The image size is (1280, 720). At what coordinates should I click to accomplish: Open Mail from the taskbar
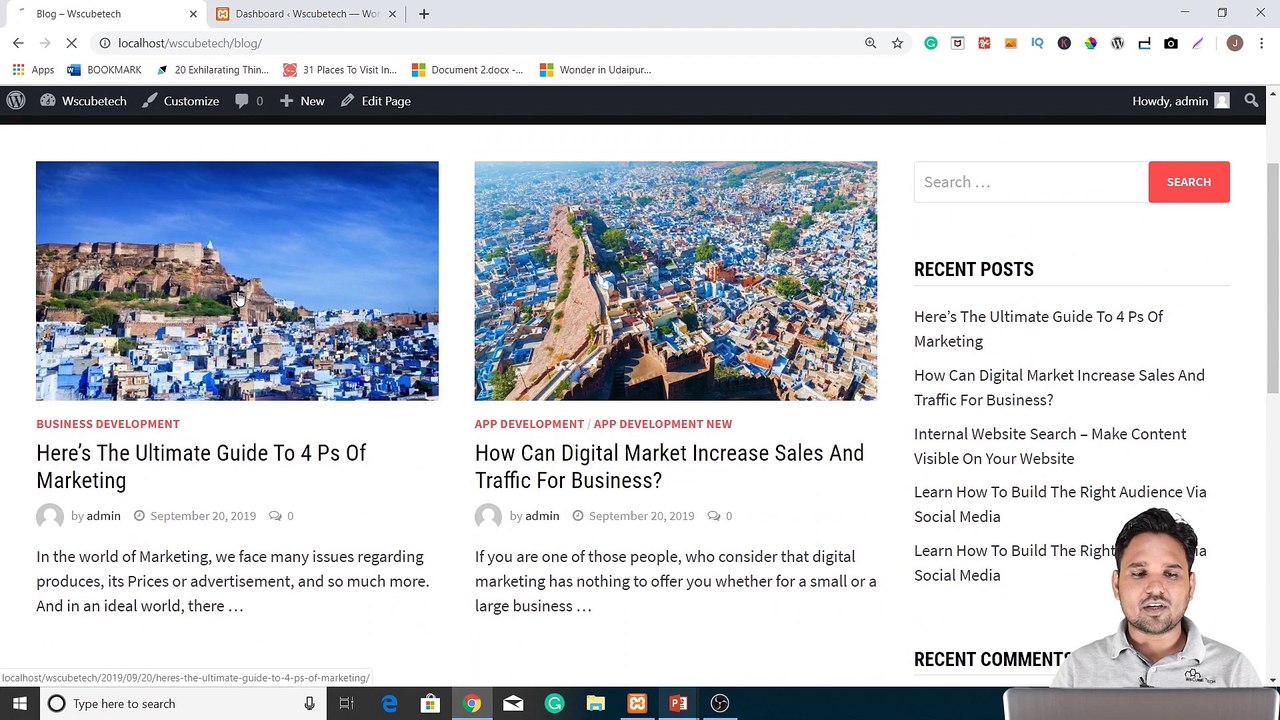click(513, 704)
